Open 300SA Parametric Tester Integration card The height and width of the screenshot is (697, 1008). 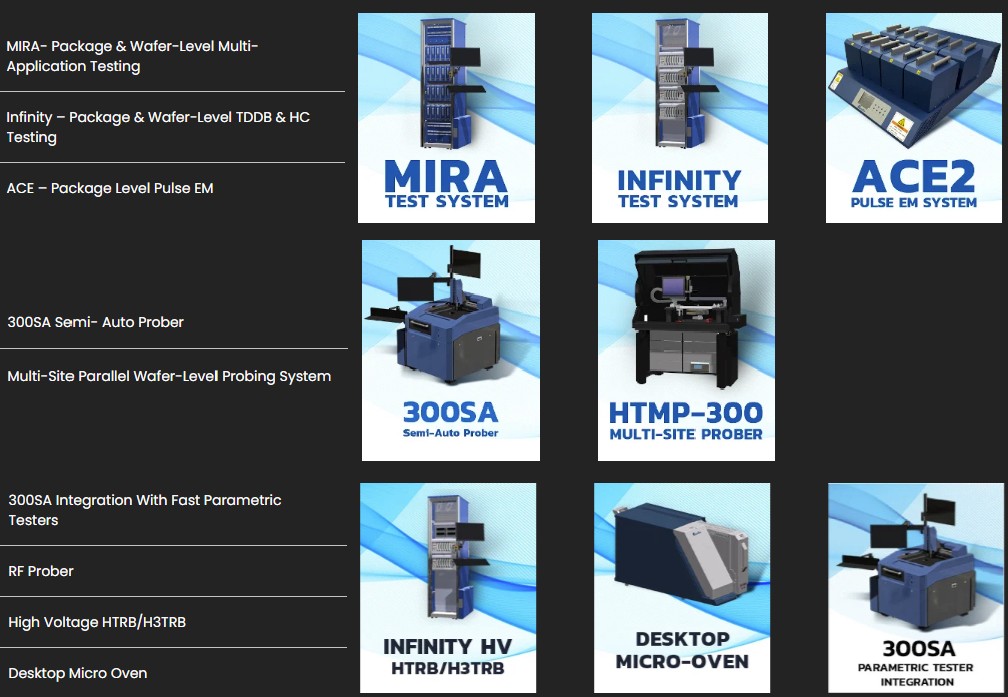[x=917, y=588]
